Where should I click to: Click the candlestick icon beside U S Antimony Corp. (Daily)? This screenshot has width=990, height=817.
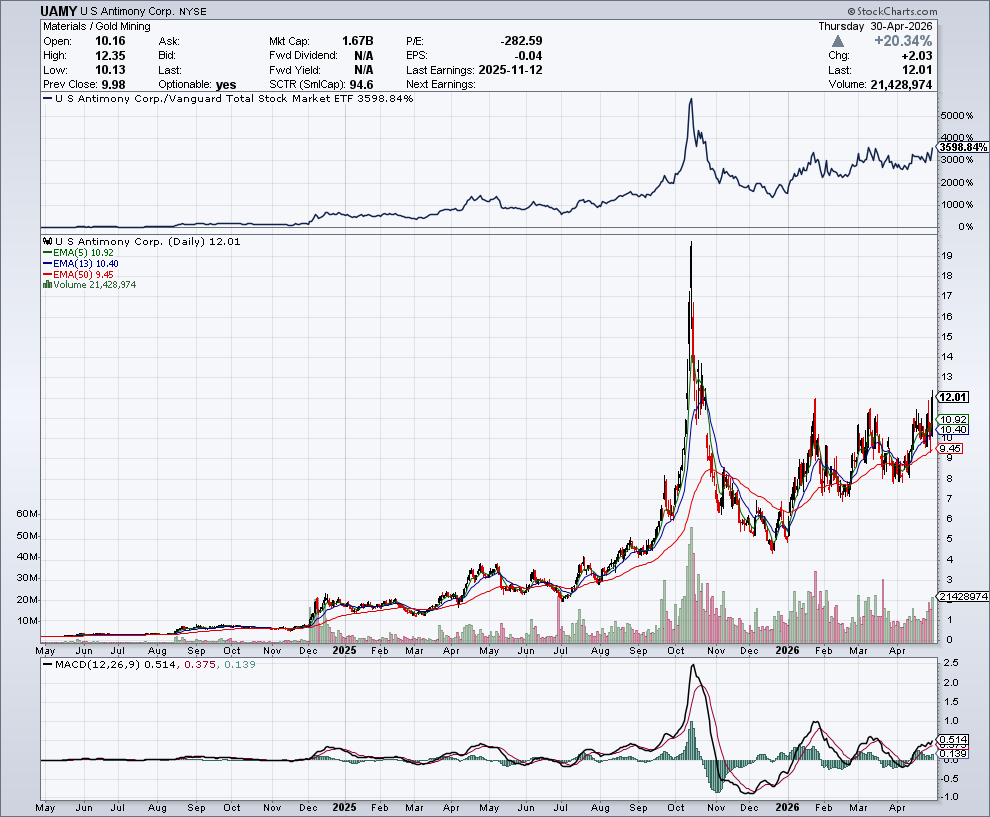(47, 241)
